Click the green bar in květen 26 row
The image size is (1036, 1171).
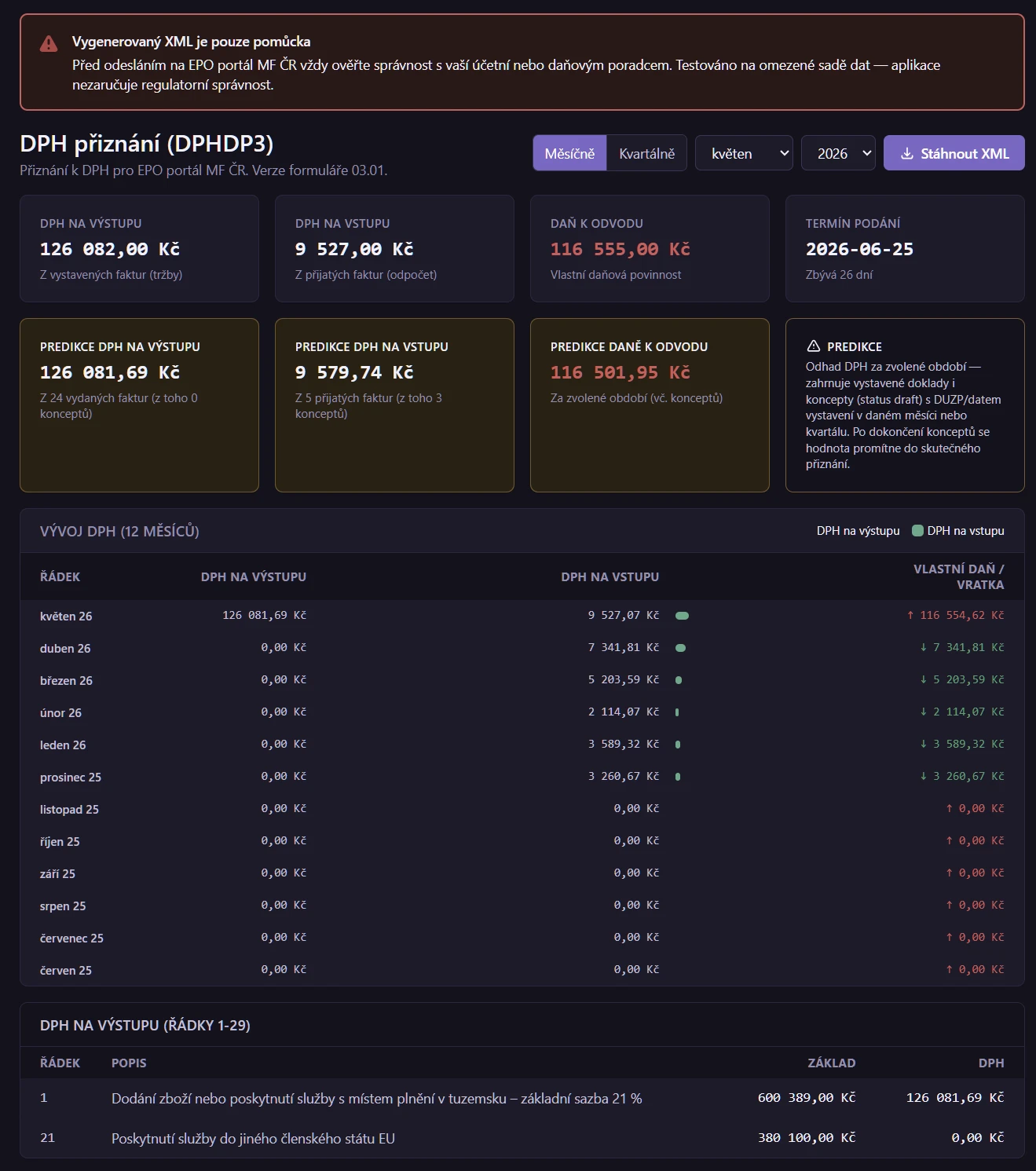coord(683,616)
